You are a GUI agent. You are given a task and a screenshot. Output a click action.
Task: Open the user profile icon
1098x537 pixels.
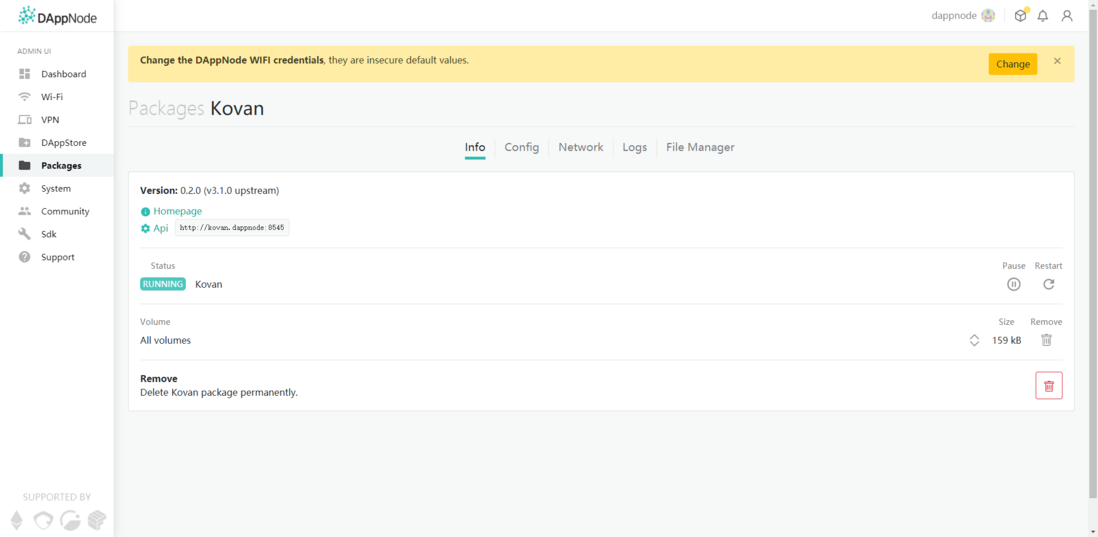1066,16
